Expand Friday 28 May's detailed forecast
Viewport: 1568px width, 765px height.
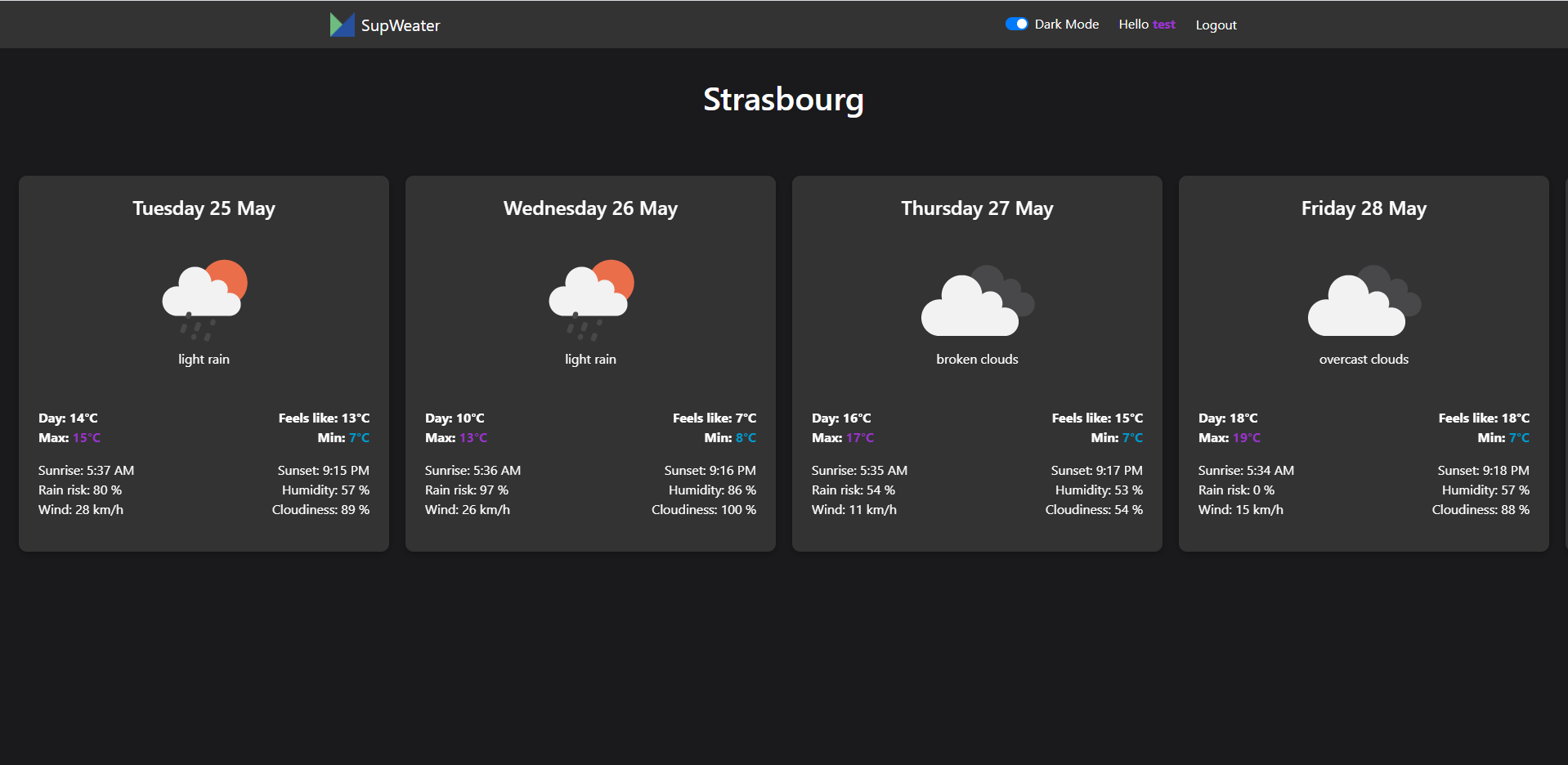pos(1363,364)
